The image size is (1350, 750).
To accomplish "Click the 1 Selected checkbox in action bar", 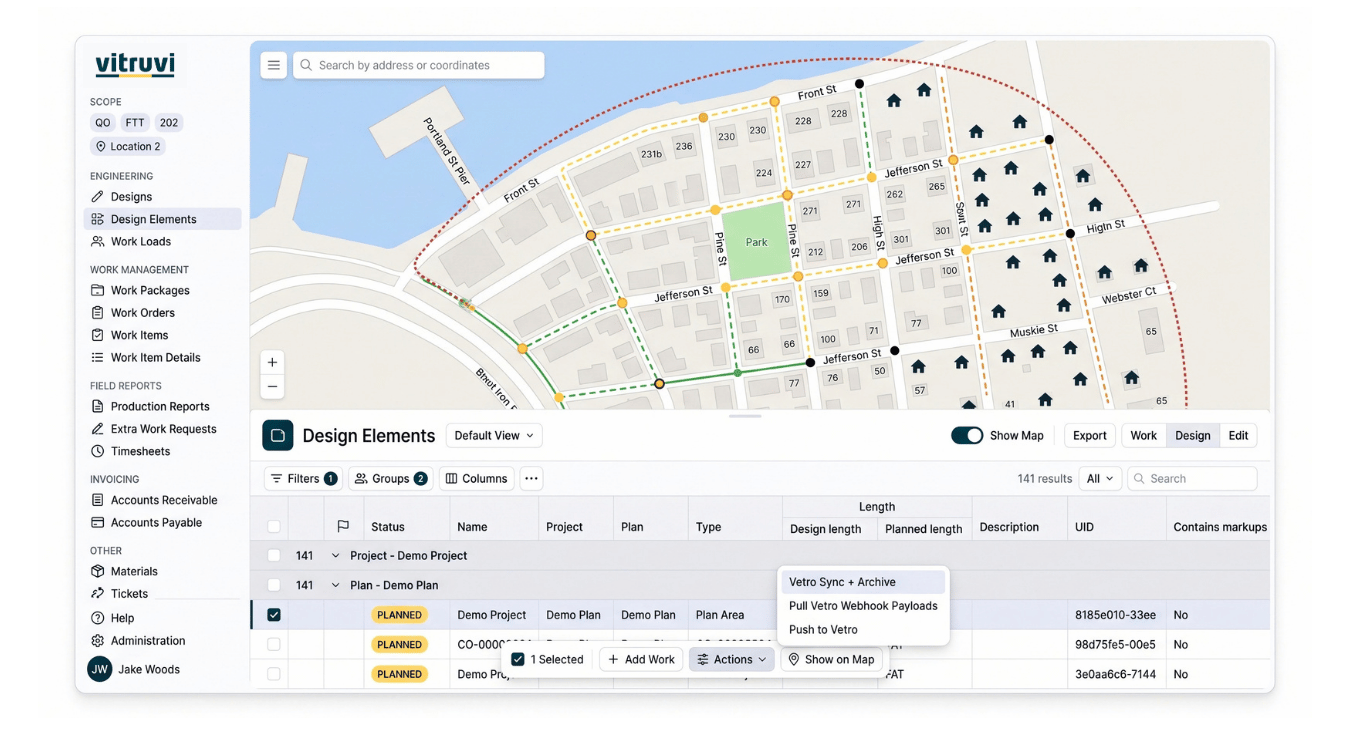I will click(517, 660).
